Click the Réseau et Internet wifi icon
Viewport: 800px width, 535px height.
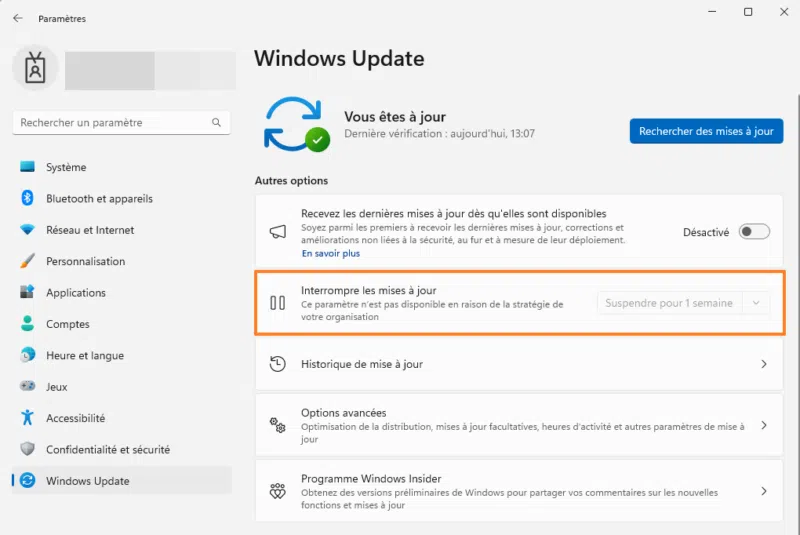pos(27,230)
